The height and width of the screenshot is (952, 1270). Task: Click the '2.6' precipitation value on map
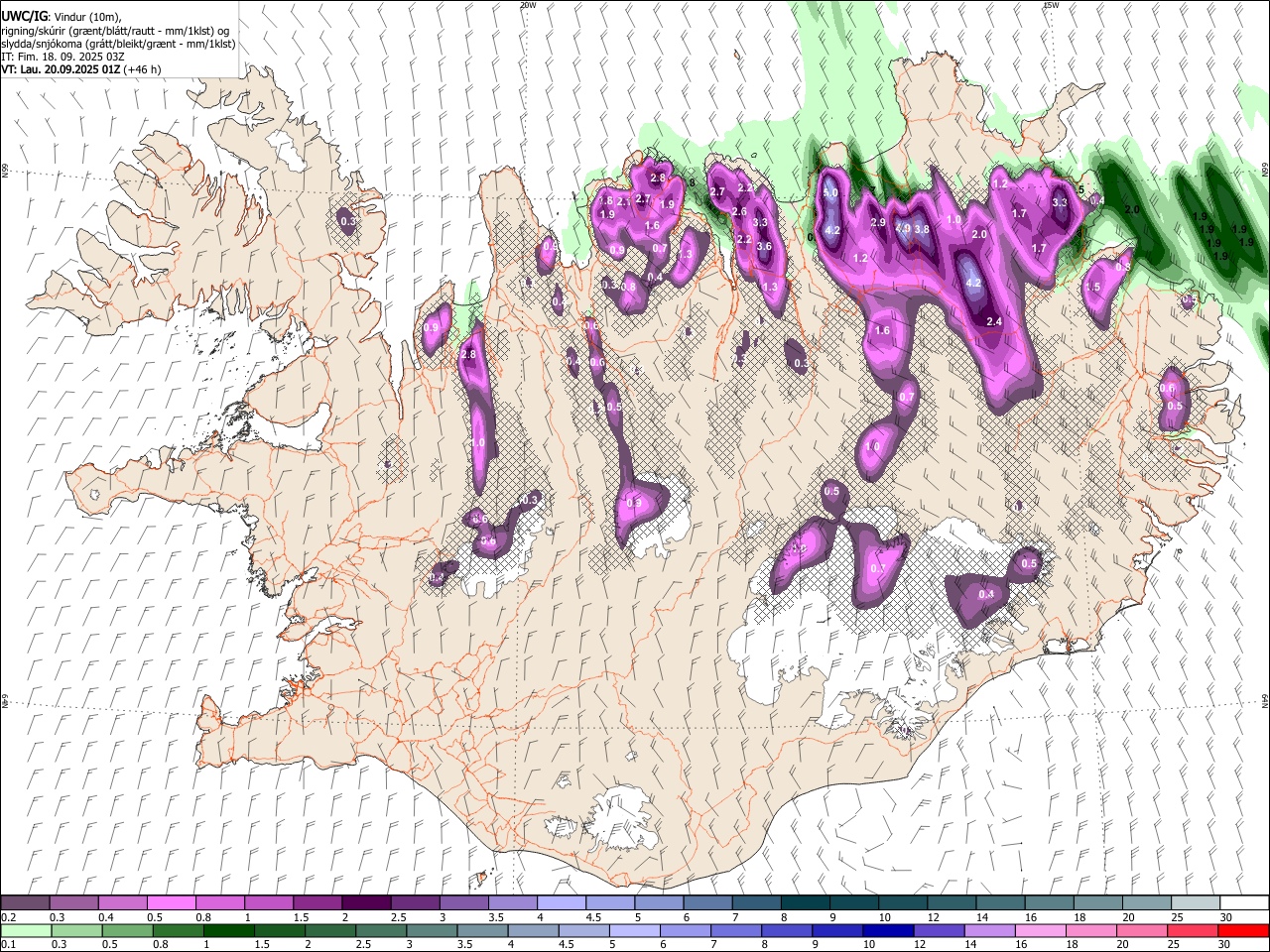click(x=739, y=211)
